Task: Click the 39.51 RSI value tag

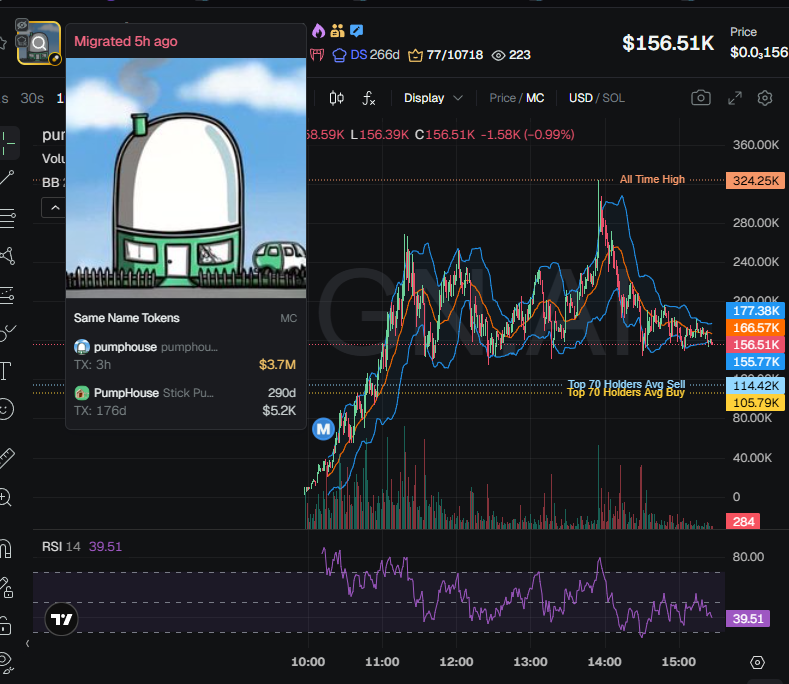Action: point(748,619)
